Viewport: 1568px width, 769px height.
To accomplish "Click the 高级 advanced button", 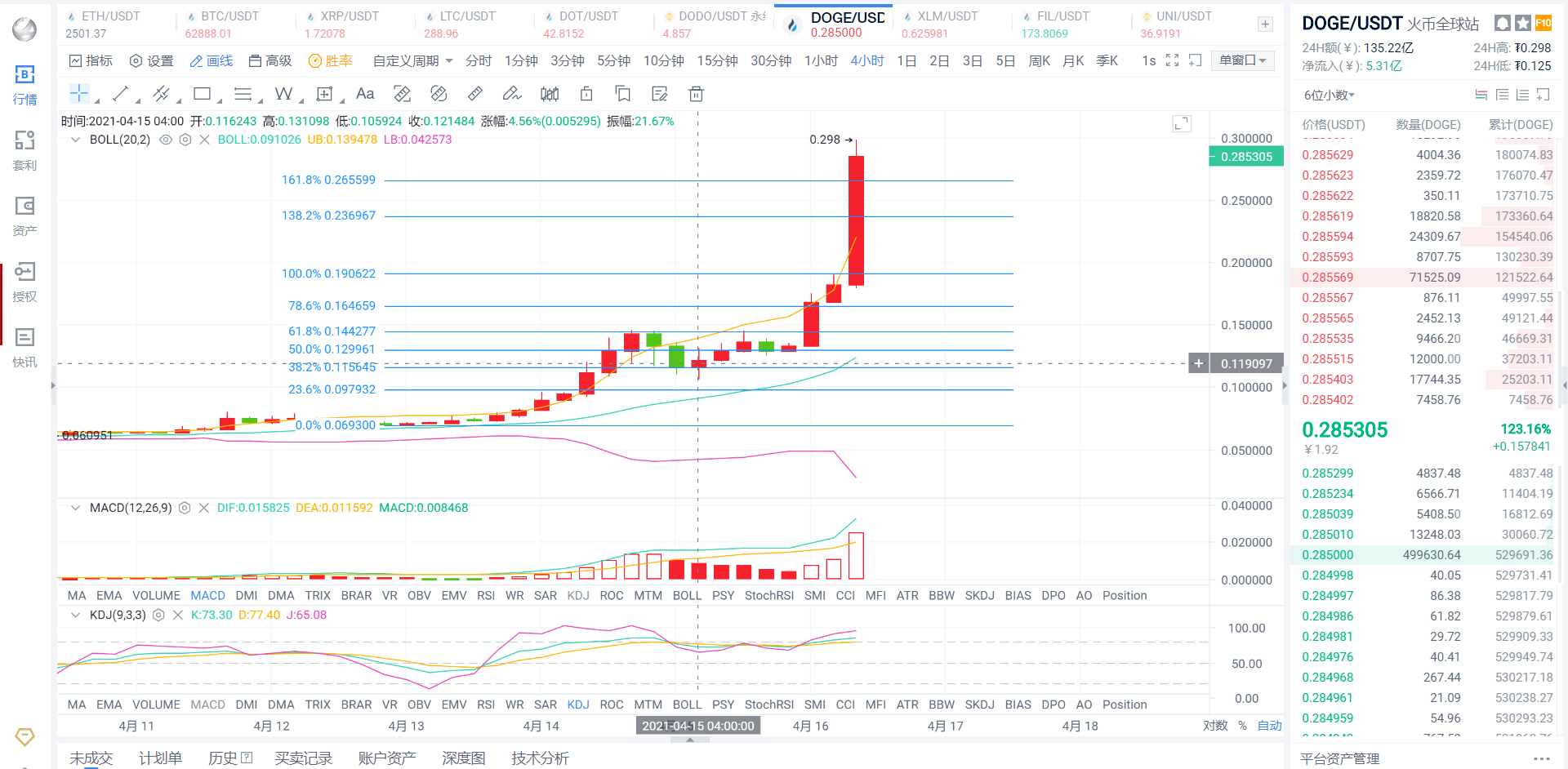I will 270,60.
